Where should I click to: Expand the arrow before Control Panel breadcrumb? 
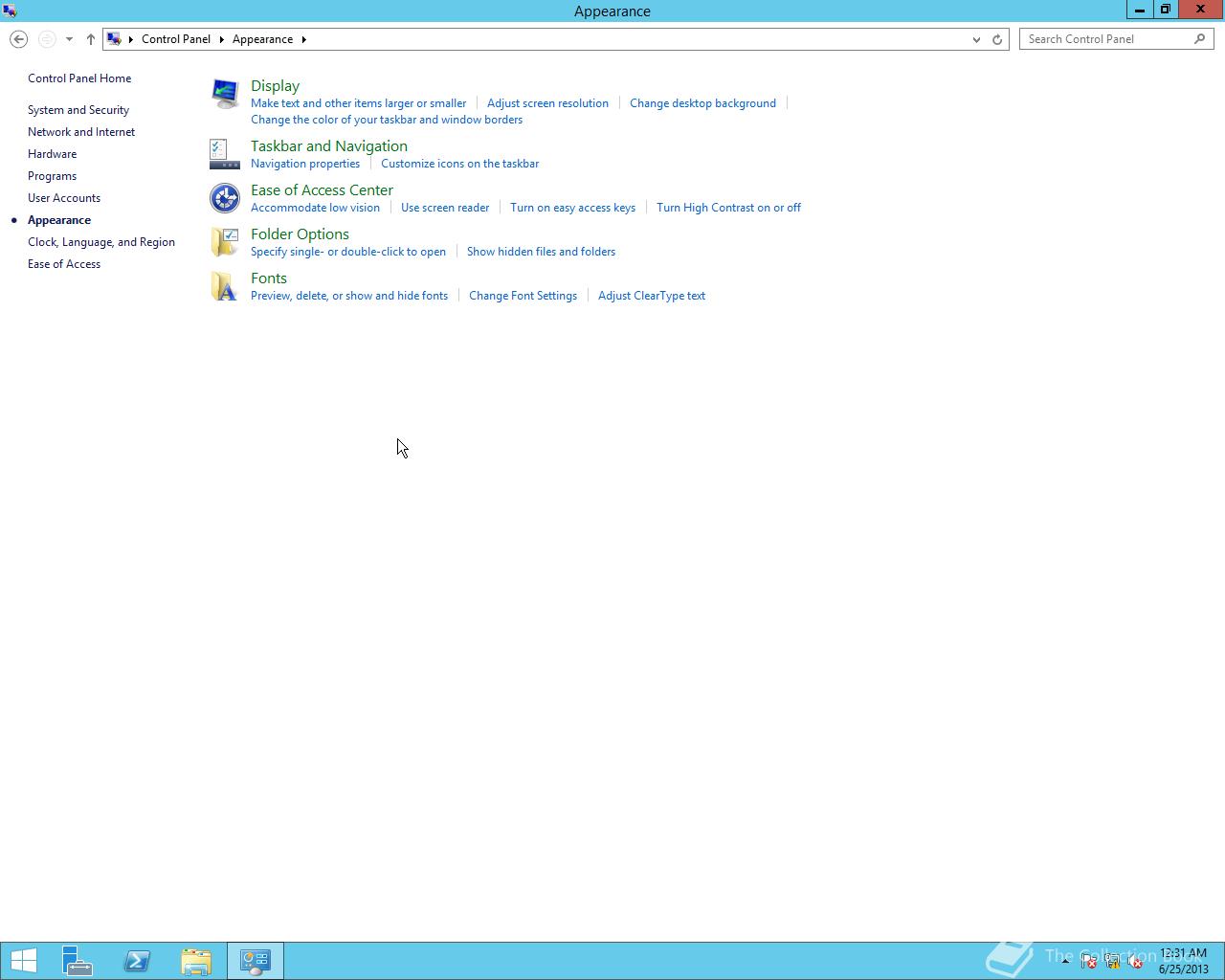[131, 39]
